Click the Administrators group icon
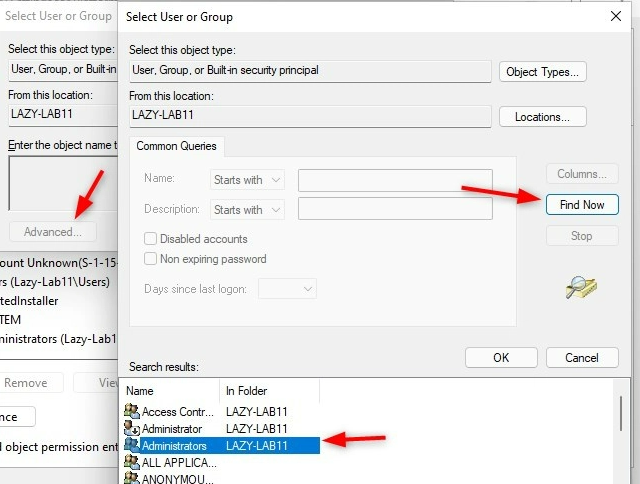 click(132, 445)
